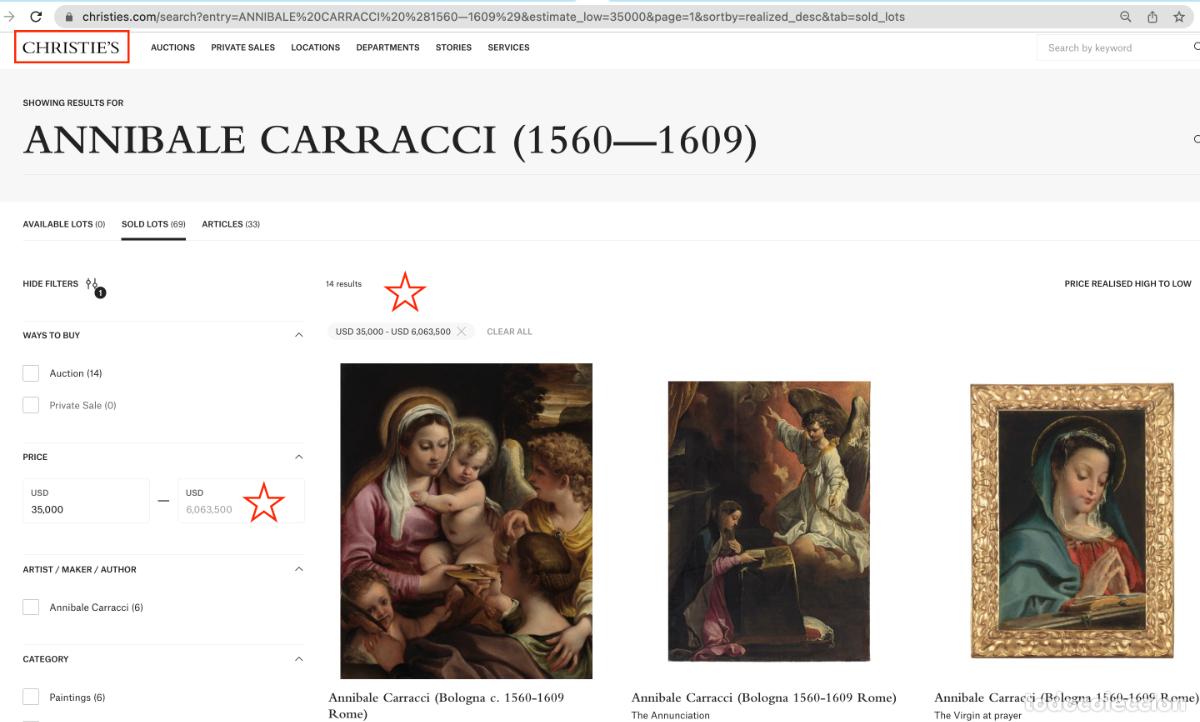Viewport: 1200px width, 722px height.
Task: Click the lock icon in address bar
Action: point(69,17)
